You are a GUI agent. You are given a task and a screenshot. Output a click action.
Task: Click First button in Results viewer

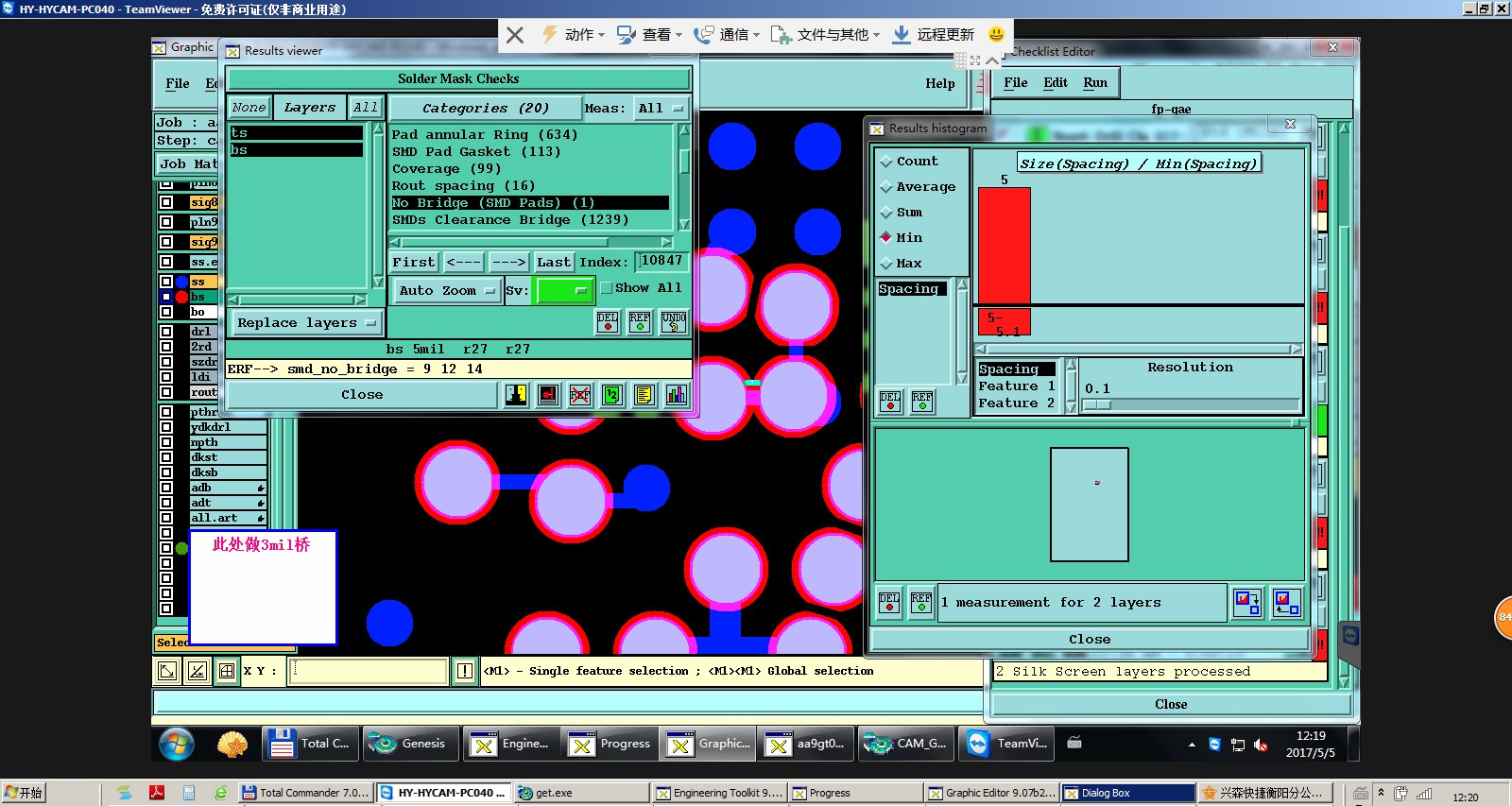click(x=414, y=263)
